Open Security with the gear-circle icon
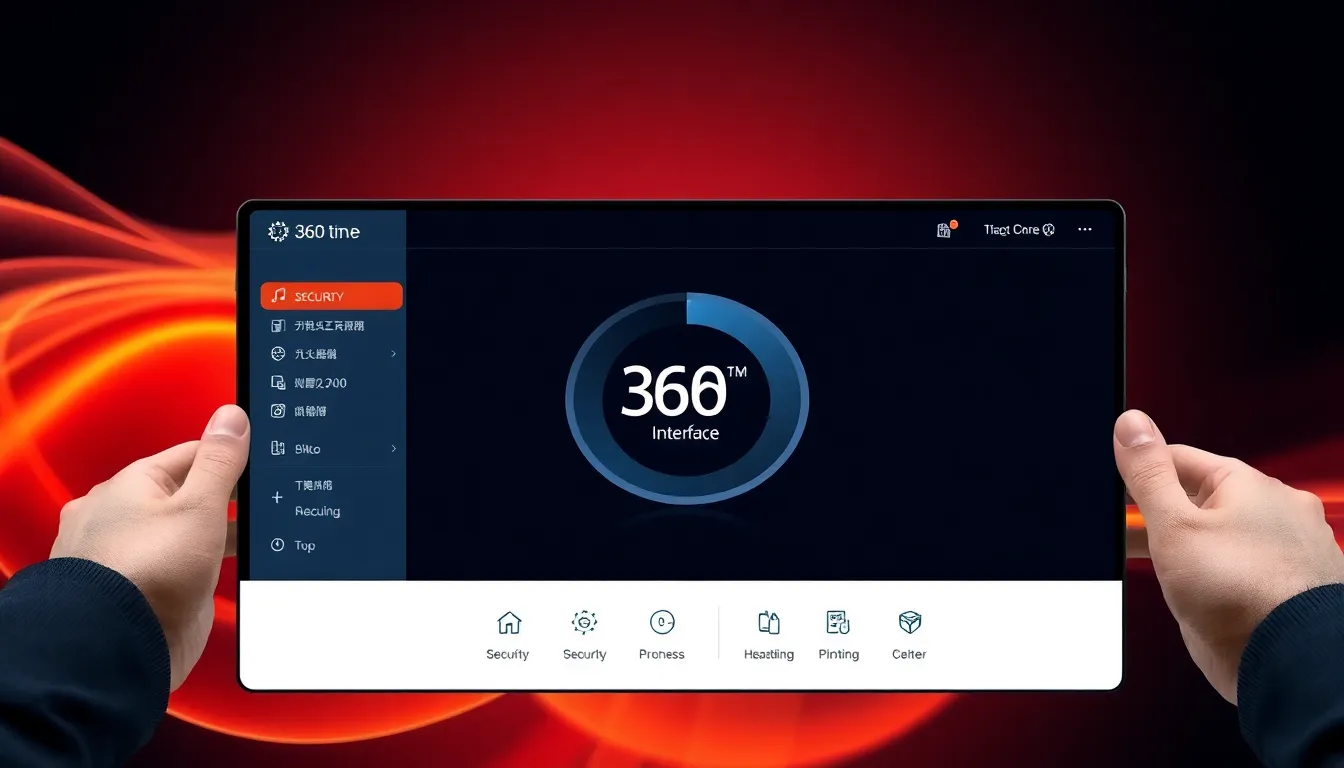The height and width of the screenshot is (768, 1344). point(584,635)
